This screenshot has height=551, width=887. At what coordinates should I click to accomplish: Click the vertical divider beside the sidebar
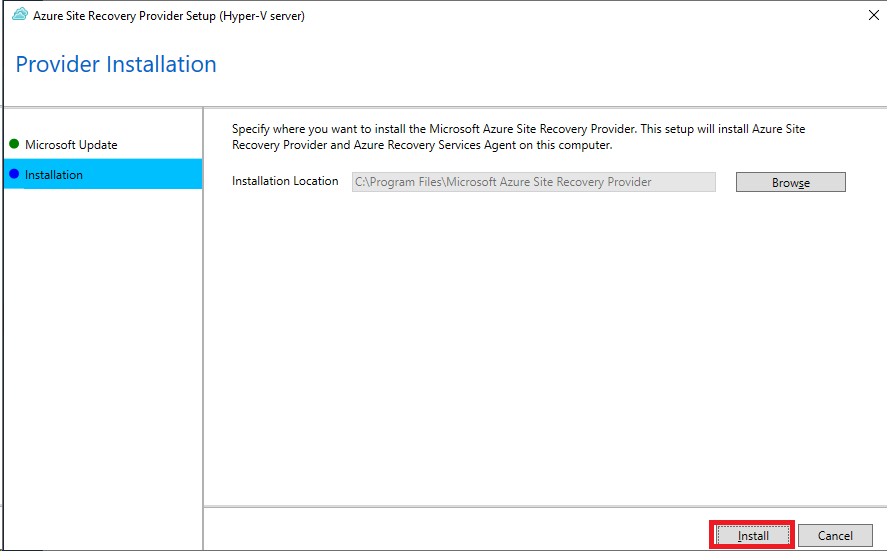[203, 328]
